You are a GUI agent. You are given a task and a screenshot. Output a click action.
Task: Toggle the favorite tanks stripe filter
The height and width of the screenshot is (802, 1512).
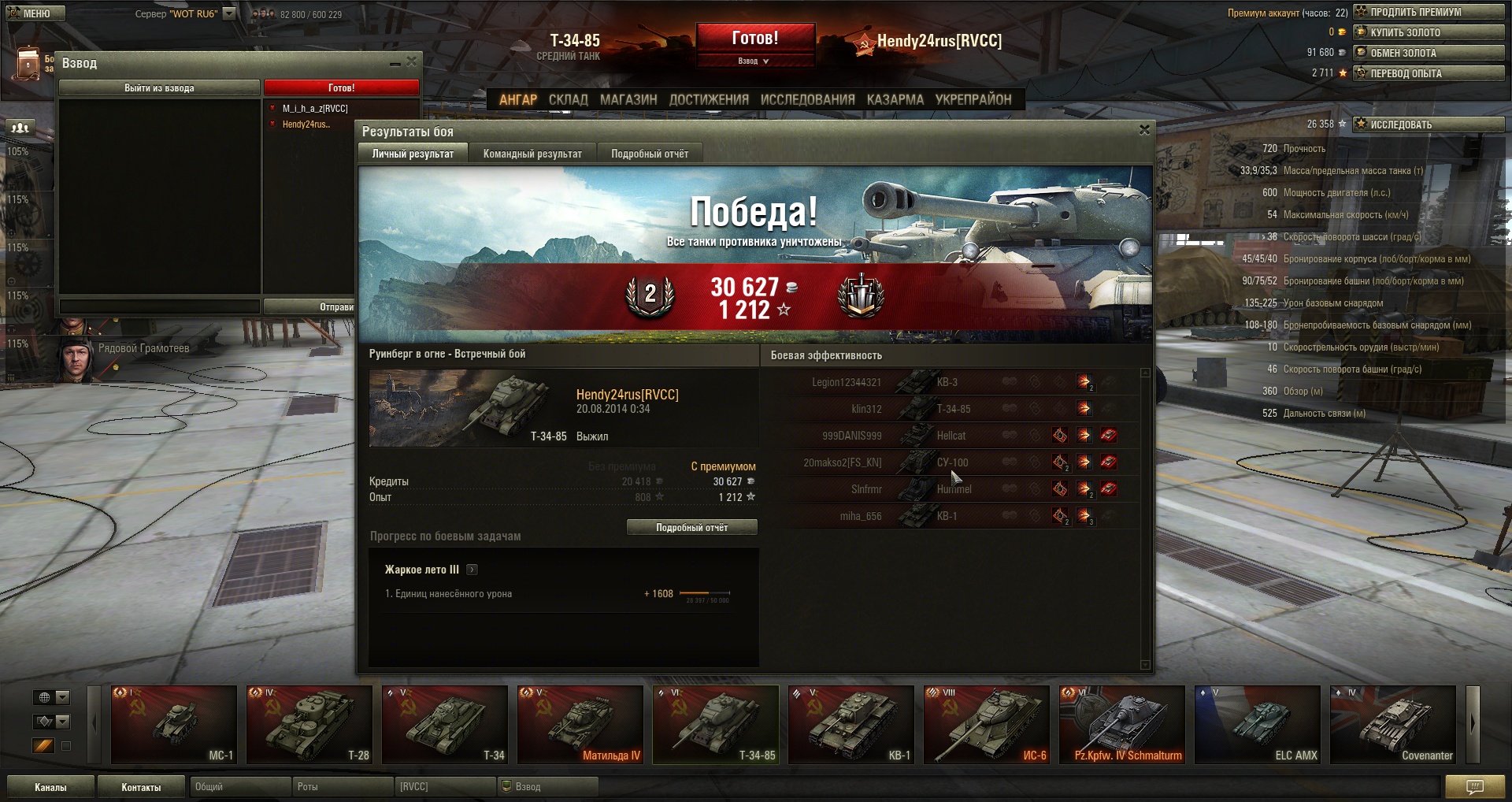(x=43, y=745)
